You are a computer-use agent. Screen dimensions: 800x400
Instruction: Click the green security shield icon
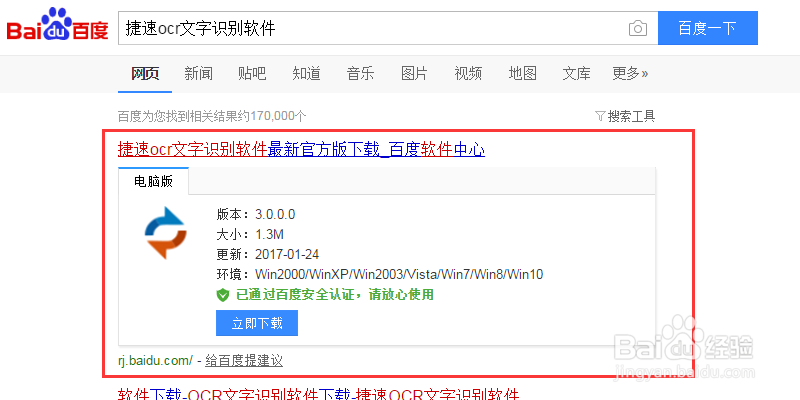point(223,295)
